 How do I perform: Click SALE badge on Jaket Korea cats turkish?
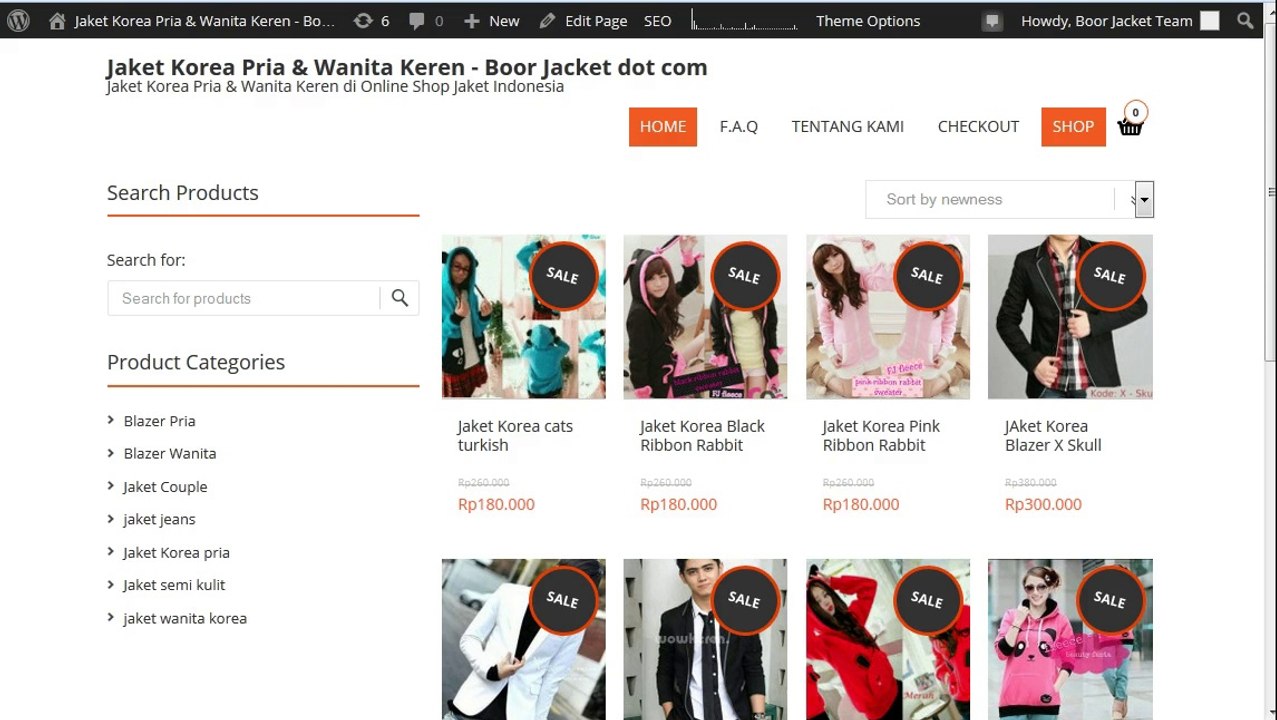pyautogui.click(x=563, y=275)
